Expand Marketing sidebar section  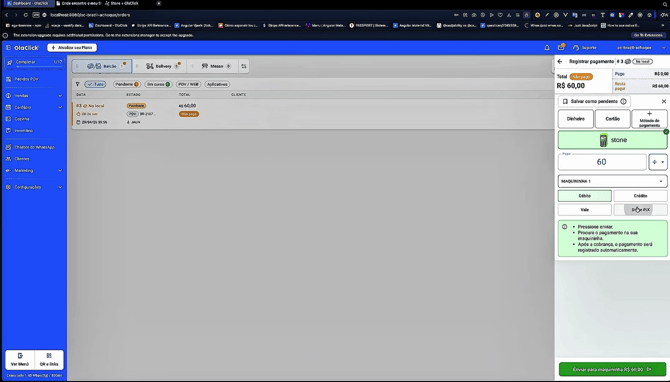34,170
